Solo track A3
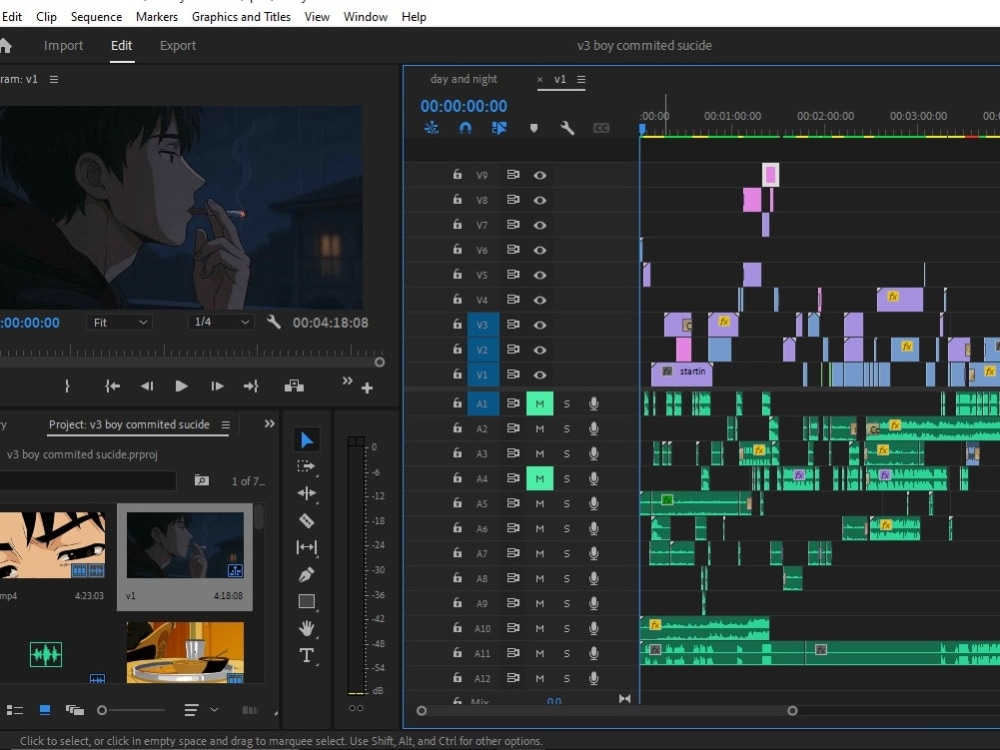This screenshot has width=1000, height=750. tap(566, 453)
